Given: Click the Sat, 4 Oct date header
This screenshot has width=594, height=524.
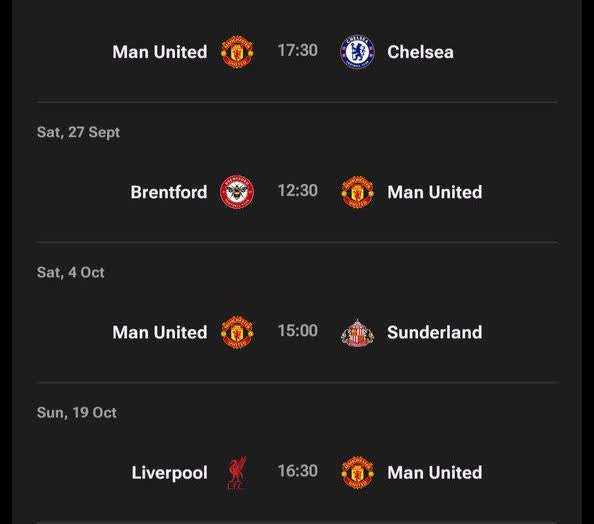Looking at the screenshot, I should point(70,272).
